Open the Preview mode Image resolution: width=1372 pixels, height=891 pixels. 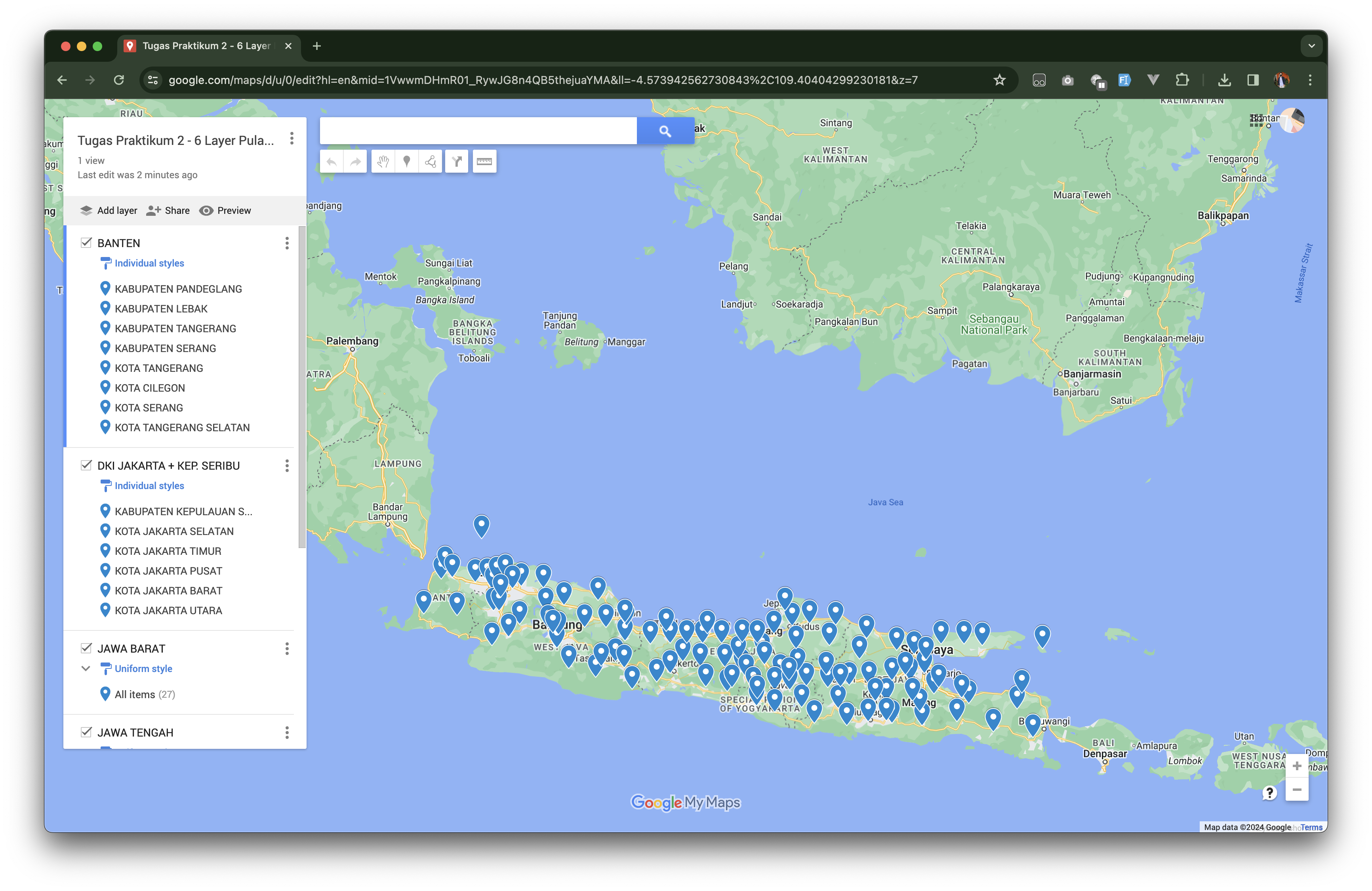(224, 210)
